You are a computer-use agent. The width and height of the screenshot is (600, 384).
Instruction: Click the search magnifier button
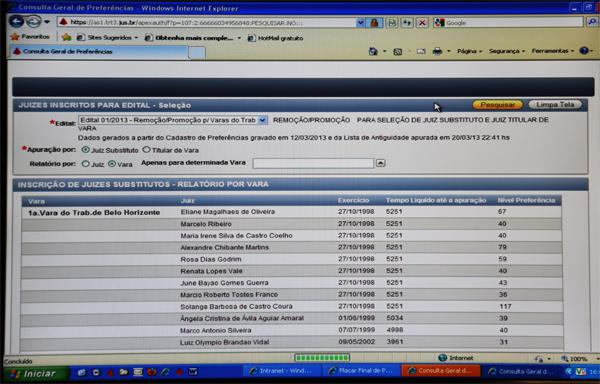tap(592, 22)
